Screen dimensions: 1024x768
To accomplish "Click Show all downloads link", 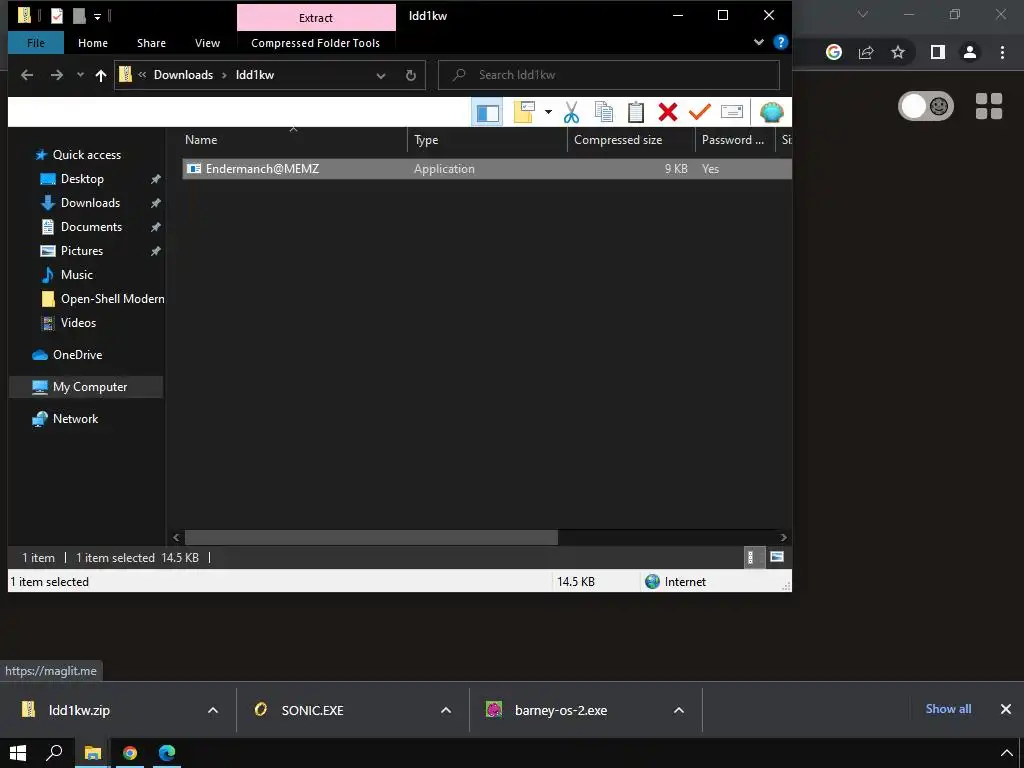I will (948, 709).
